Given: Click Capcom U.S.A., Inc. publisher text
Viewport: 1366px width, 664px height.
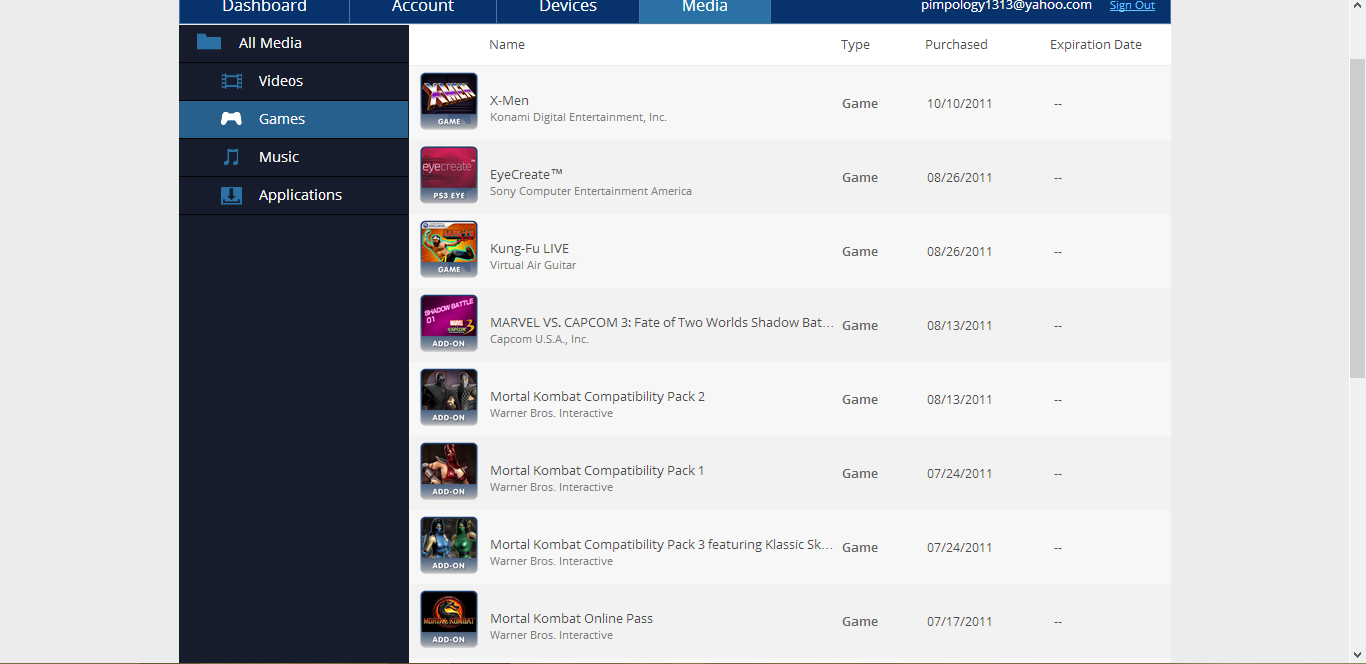Looking at the screenshot, I should [539, 339].
